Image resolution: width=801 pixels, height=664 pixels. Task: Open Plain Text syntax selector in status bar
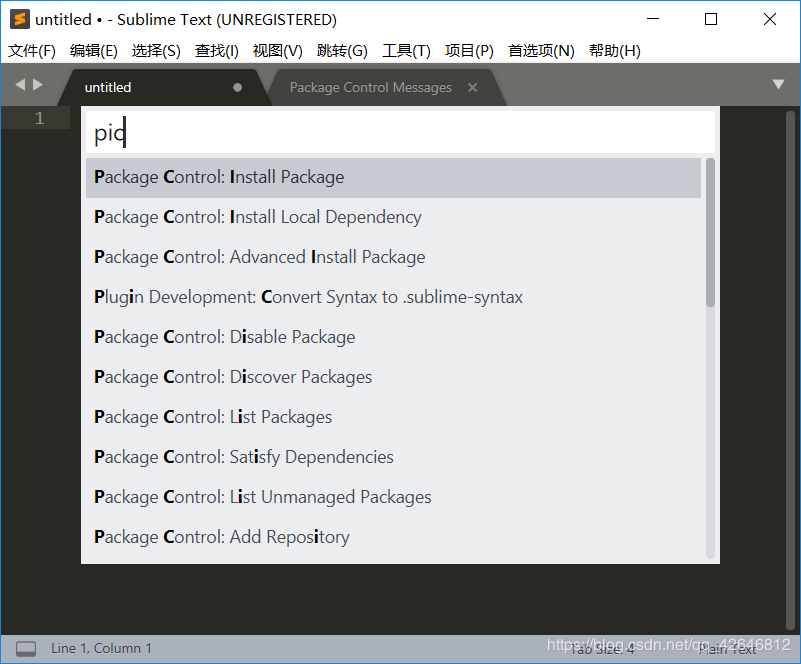(x=727, y=649)
